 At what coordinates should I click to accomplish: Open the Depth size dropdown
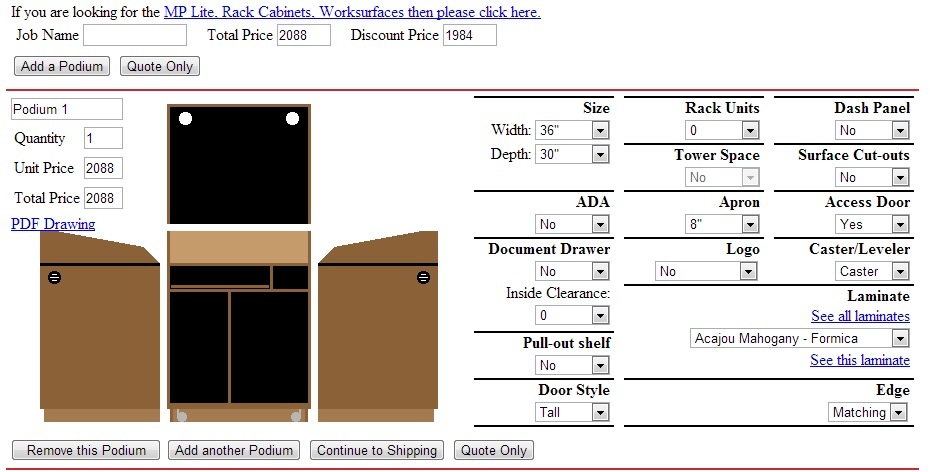point(572,154)
